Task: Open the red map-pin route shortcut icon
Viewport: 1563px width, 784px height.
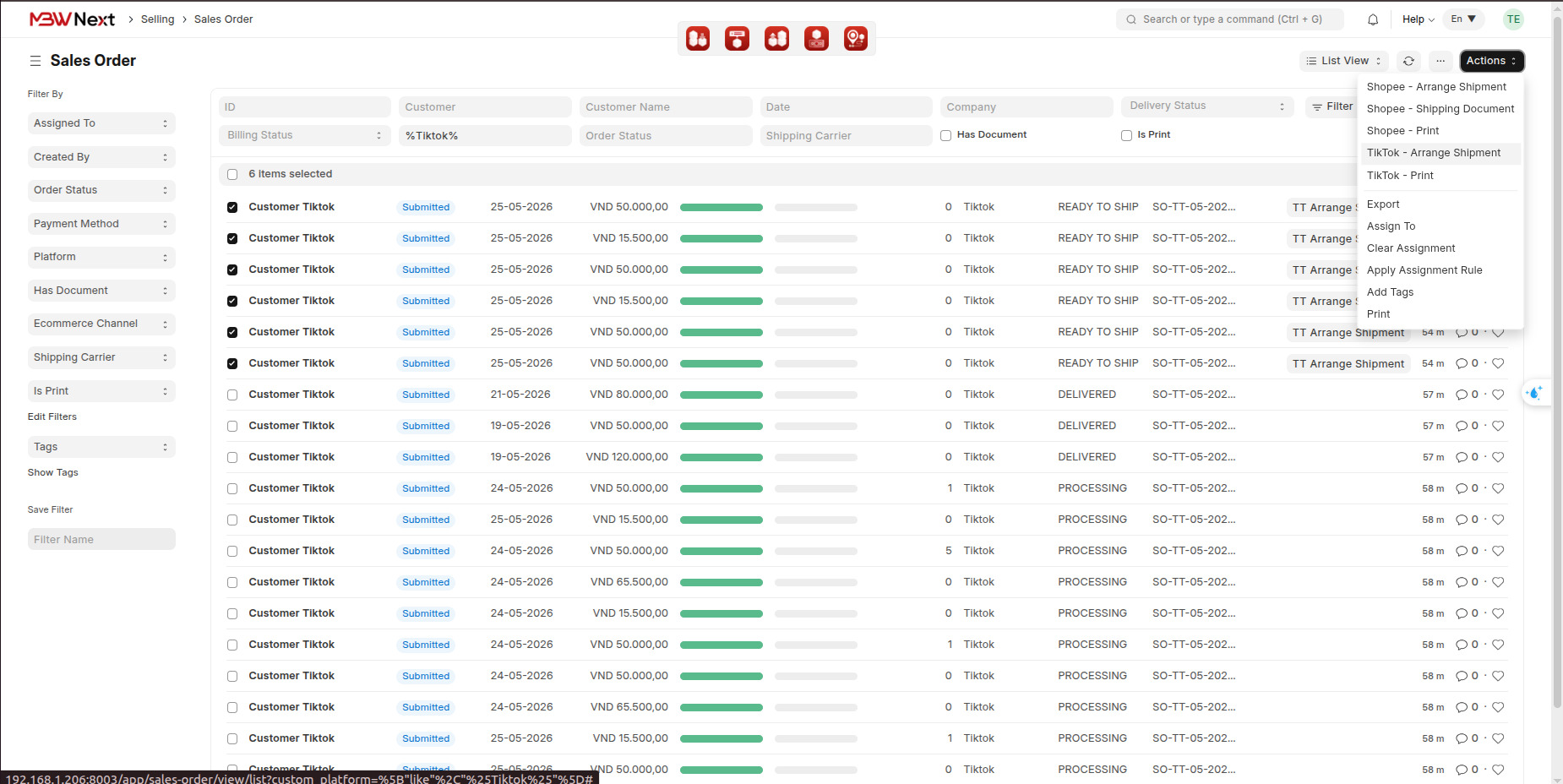Action: pos(856,39)
